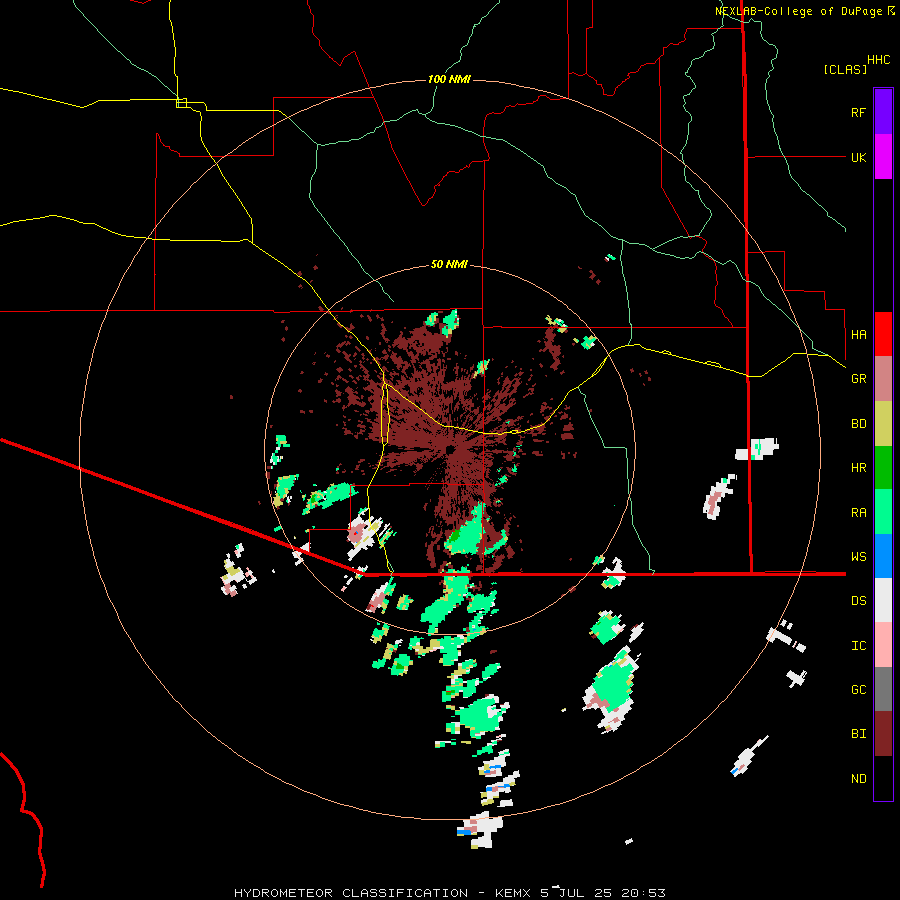Click the KEMX radar site identifier
The image size is (900, 900).
pos(514,893)
